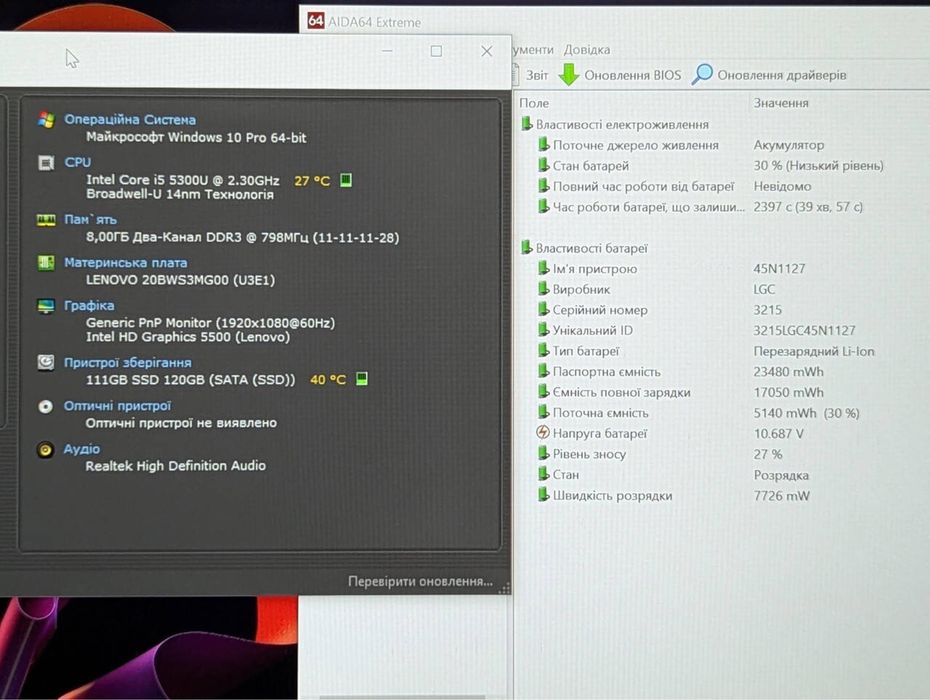The image size is (930, 700).
Task: Open the Аудіо section link
Action: coord(82,448)
